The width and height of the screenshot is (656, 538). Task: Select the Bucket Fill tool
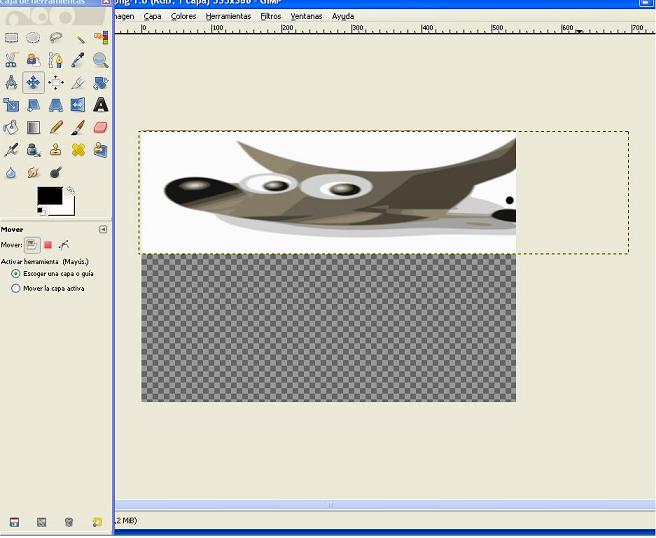11,127
